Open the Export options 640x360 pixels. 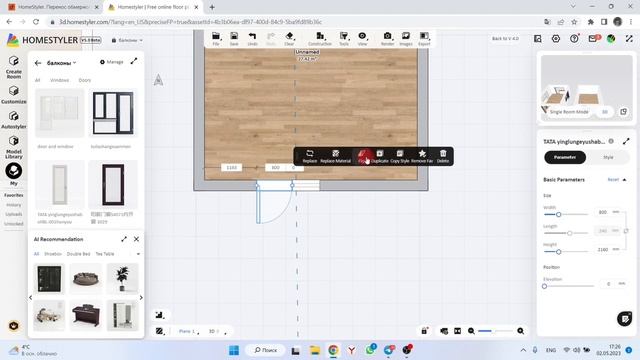coord(424,39)
